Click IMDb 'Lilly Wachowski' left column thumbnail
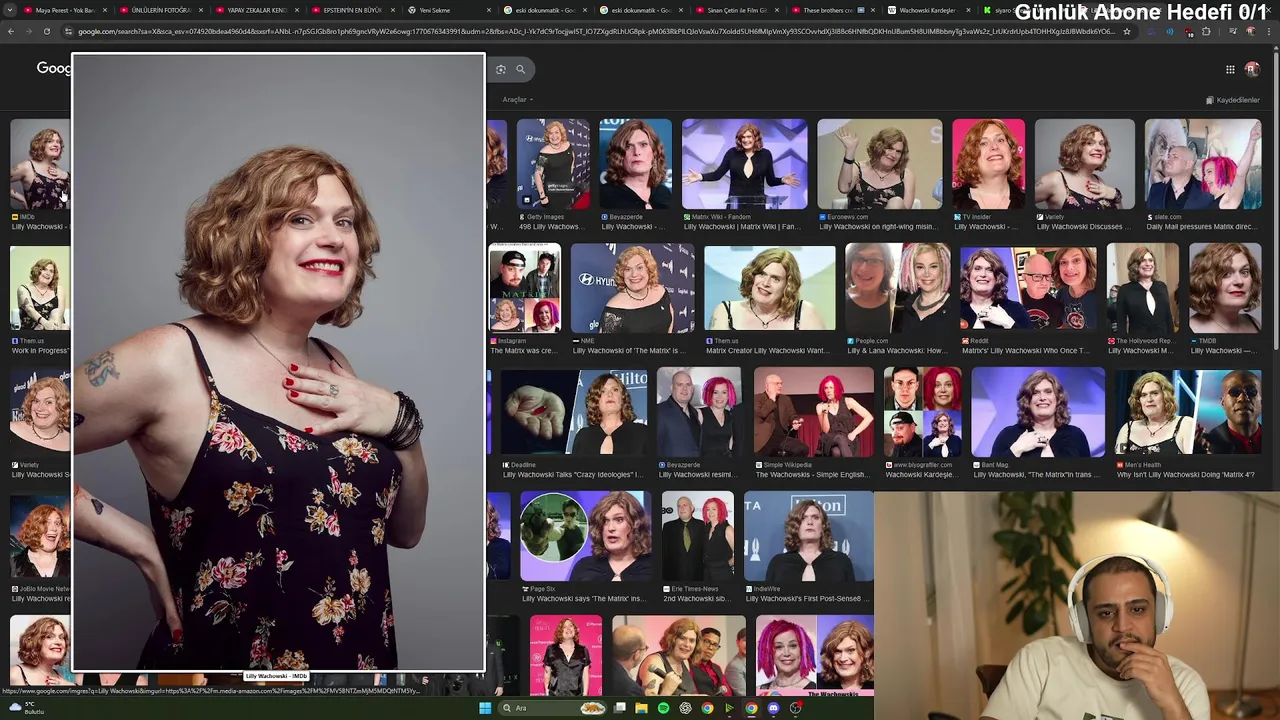 pos(40,164)
